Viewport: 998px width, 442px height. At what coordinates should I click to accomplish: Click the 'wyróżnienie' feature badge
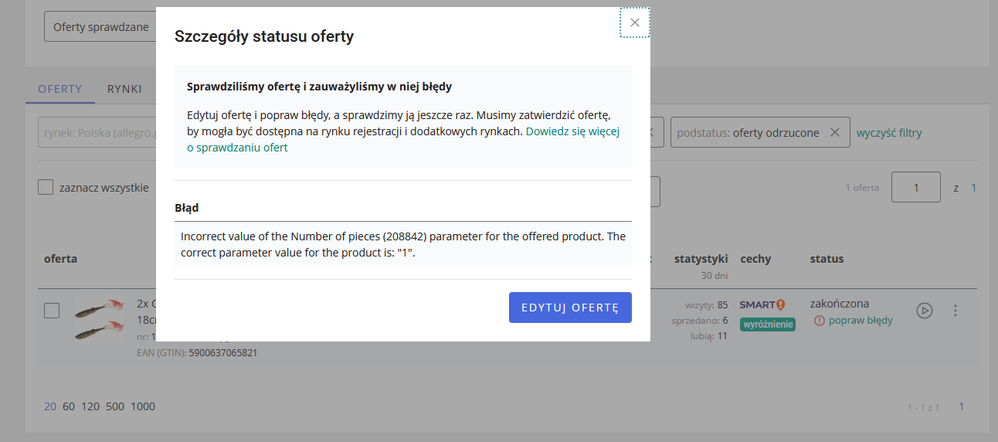coord(768,325)
